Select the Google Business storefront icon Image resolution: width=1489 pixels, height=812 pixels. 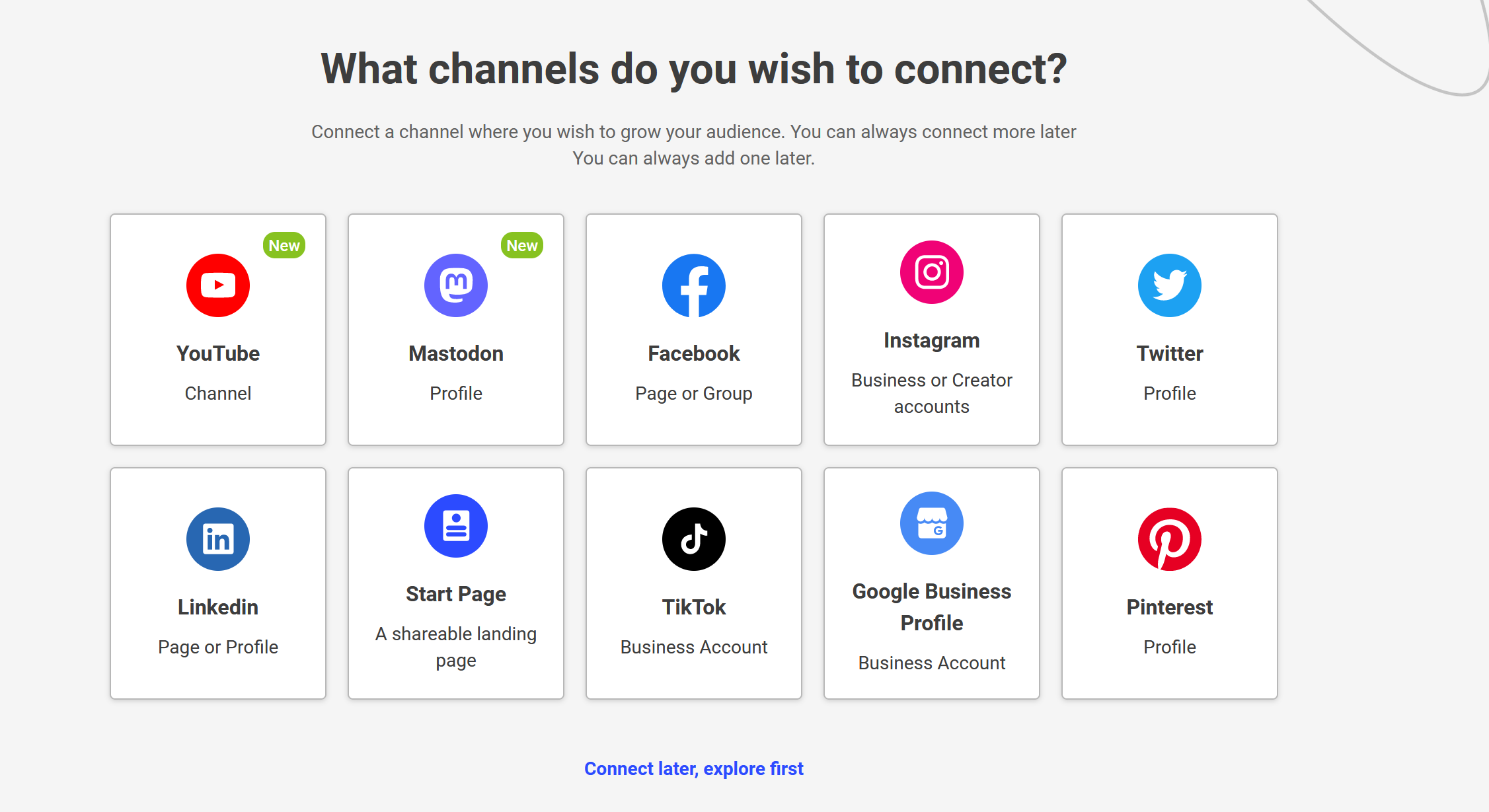click(932, 523)
